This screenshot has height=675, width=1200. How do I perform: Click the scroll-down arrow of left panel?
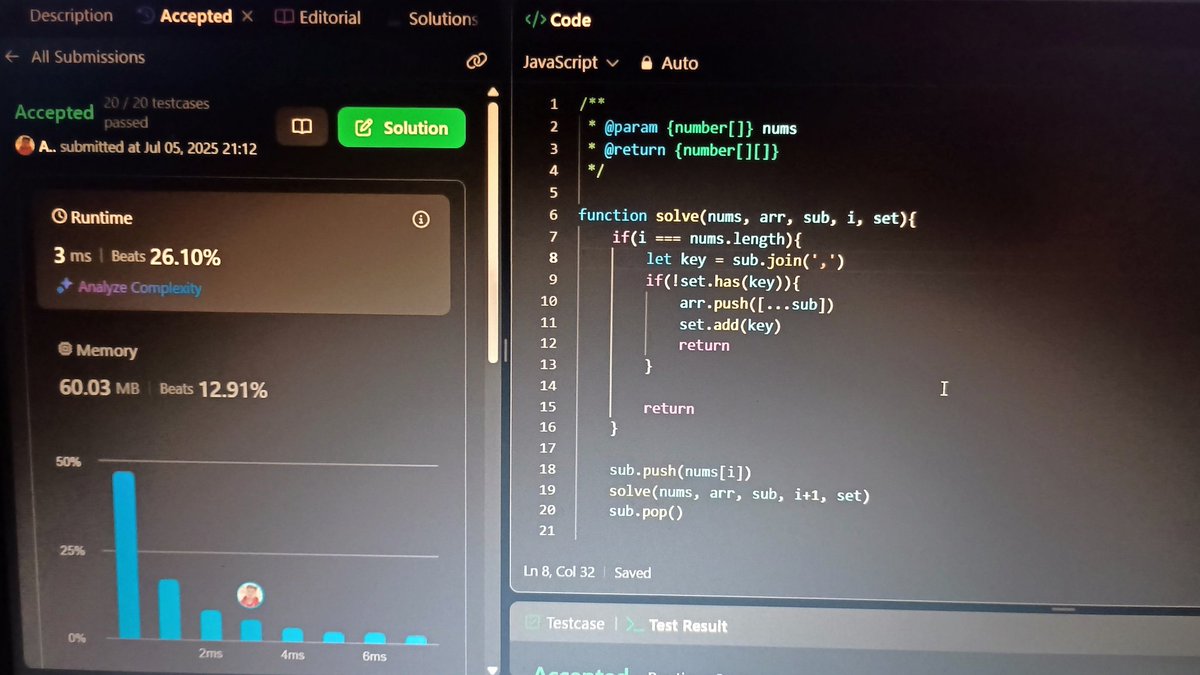[492, 669]
